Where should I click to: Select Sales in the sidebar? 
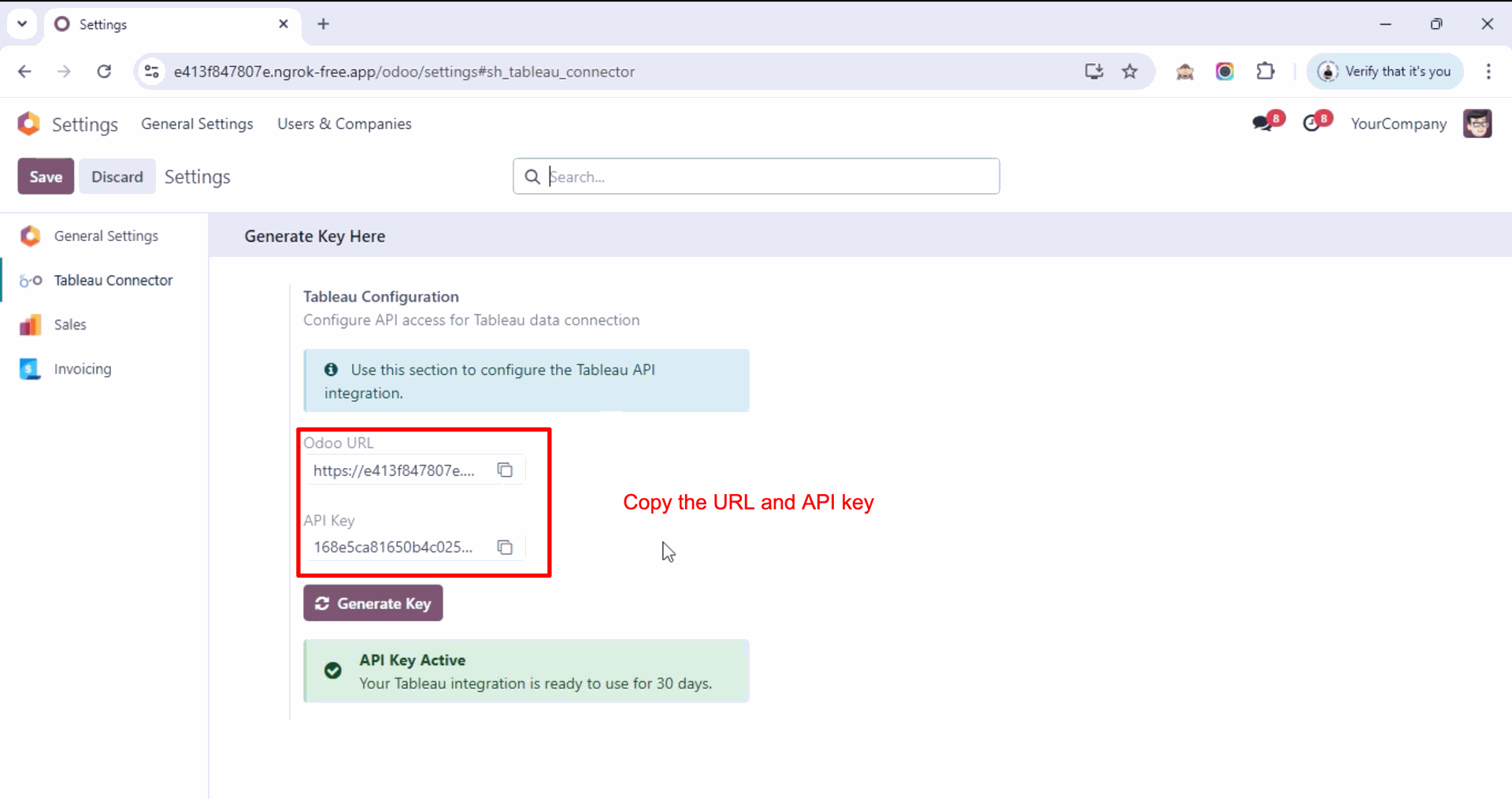click(104, 325)
